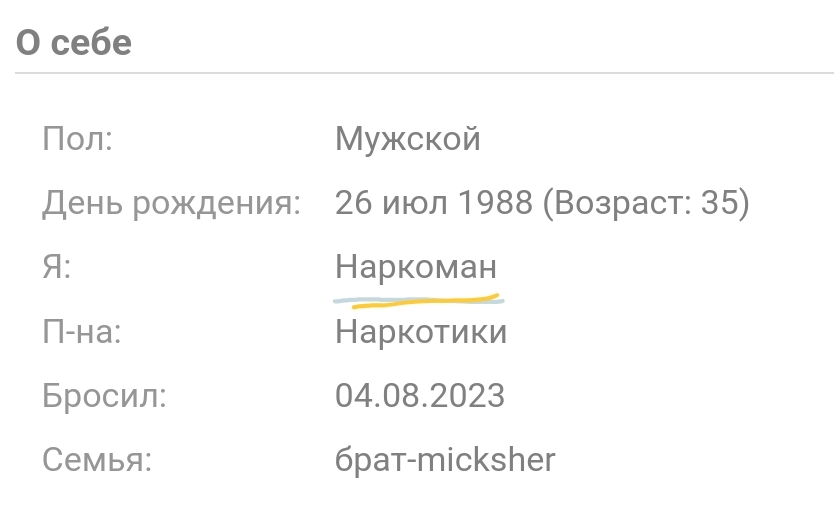Select the "Наркотики" value
The height and width of the screenshot is (512, 834).
[x=421, y=332]
